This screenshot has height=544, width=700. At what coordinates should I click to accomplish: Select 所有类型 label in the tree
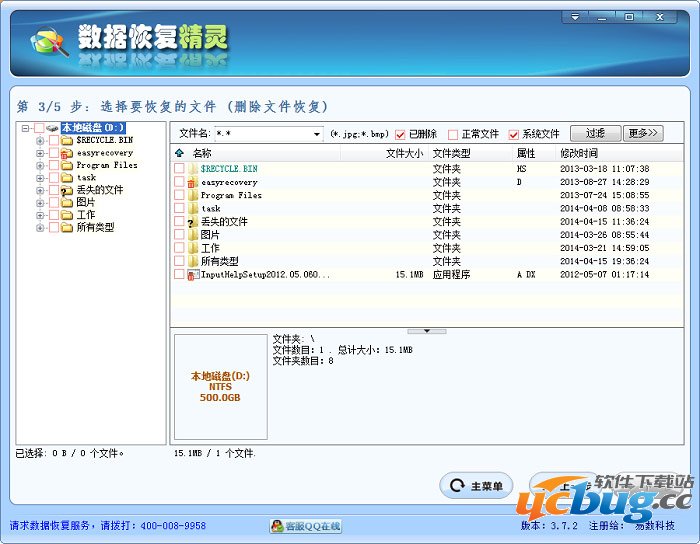pos(95,228)
